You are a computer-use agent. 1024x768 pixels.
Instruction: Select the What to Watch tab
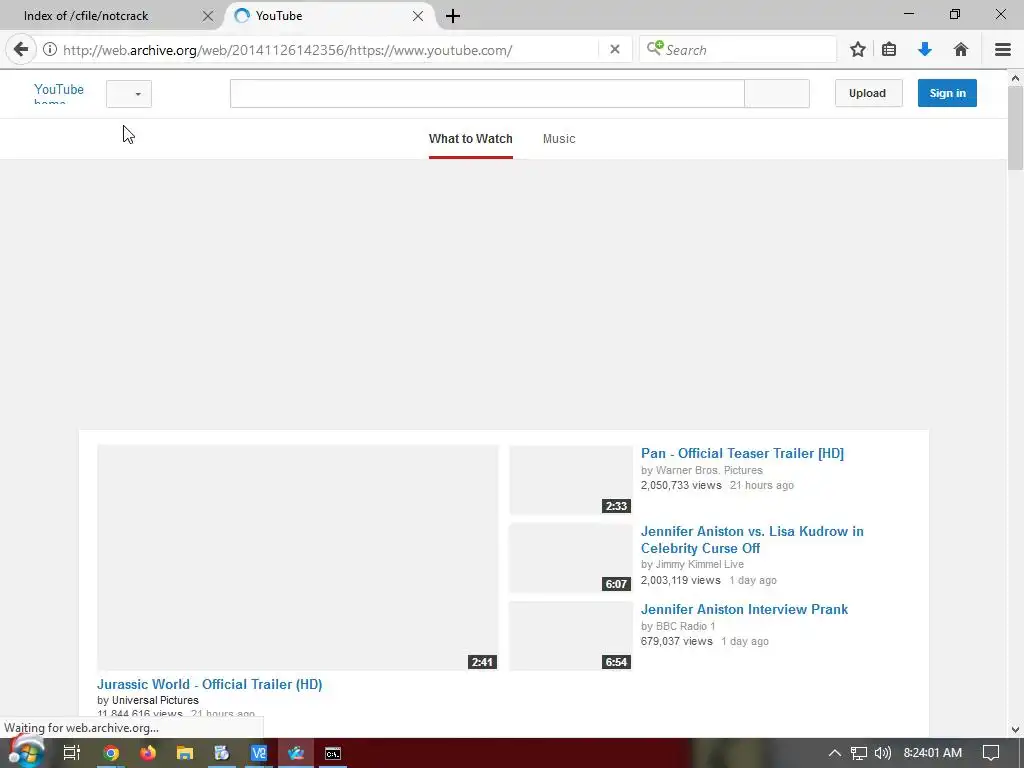pos(470,138)
